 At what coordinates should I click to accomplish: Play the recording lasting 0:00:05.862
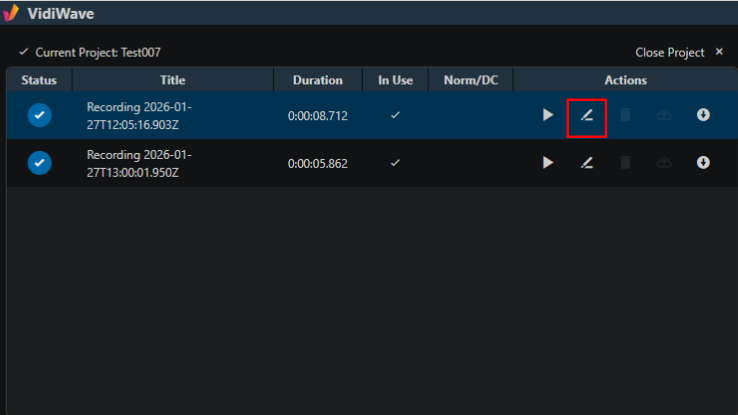(547, 163)
